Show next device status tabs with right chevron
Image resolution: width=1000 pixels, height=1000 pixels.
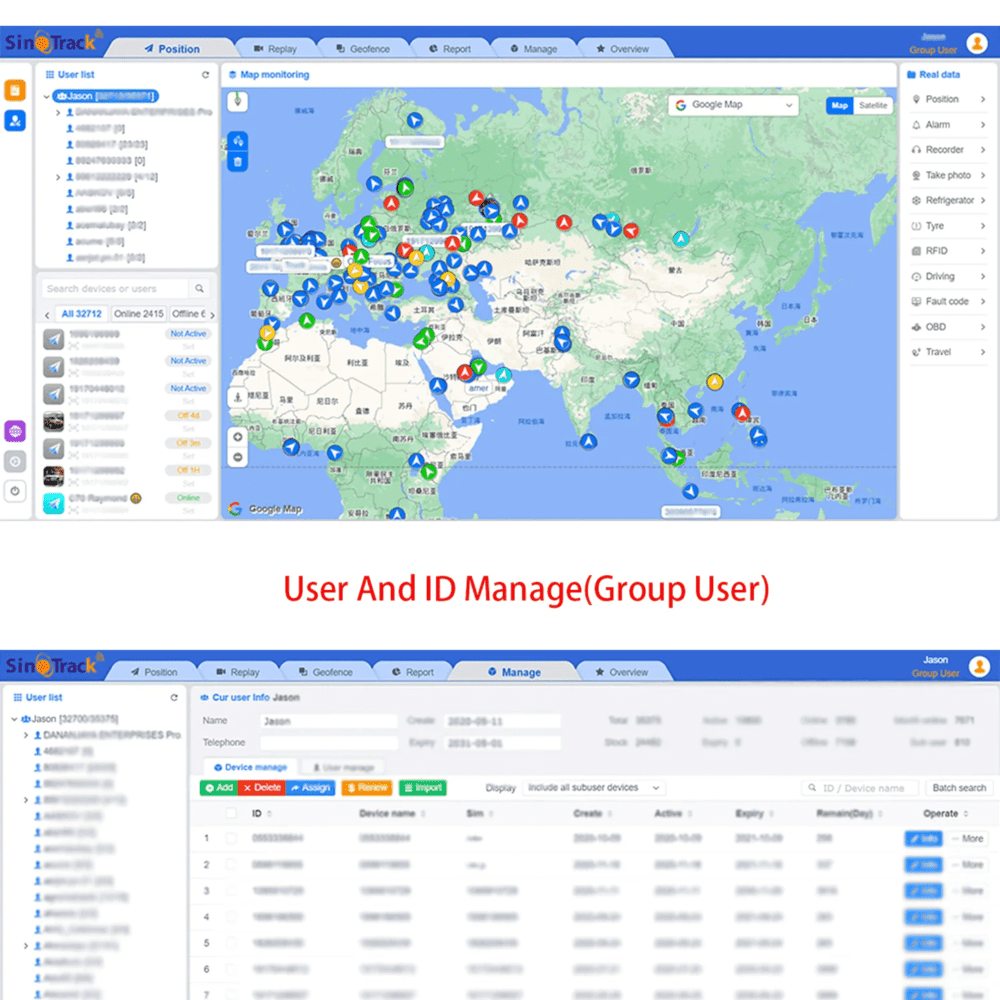coord(212,314)
